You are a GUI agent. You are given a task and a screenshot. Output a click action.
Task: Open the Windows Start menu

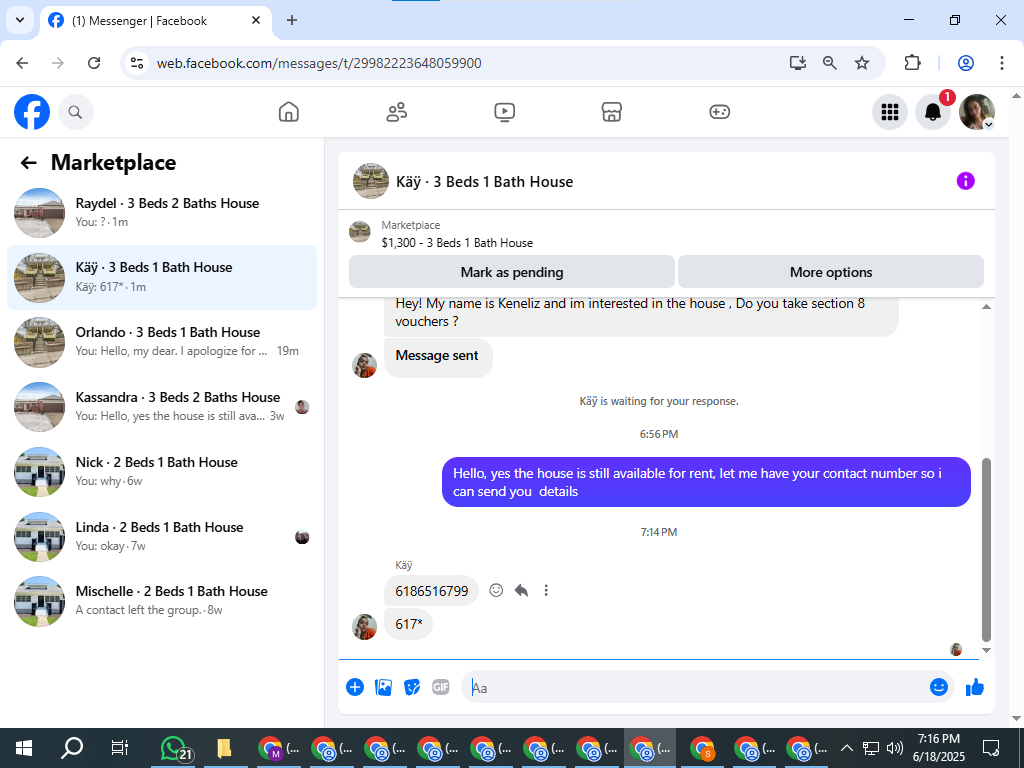[x=24, y=748]
